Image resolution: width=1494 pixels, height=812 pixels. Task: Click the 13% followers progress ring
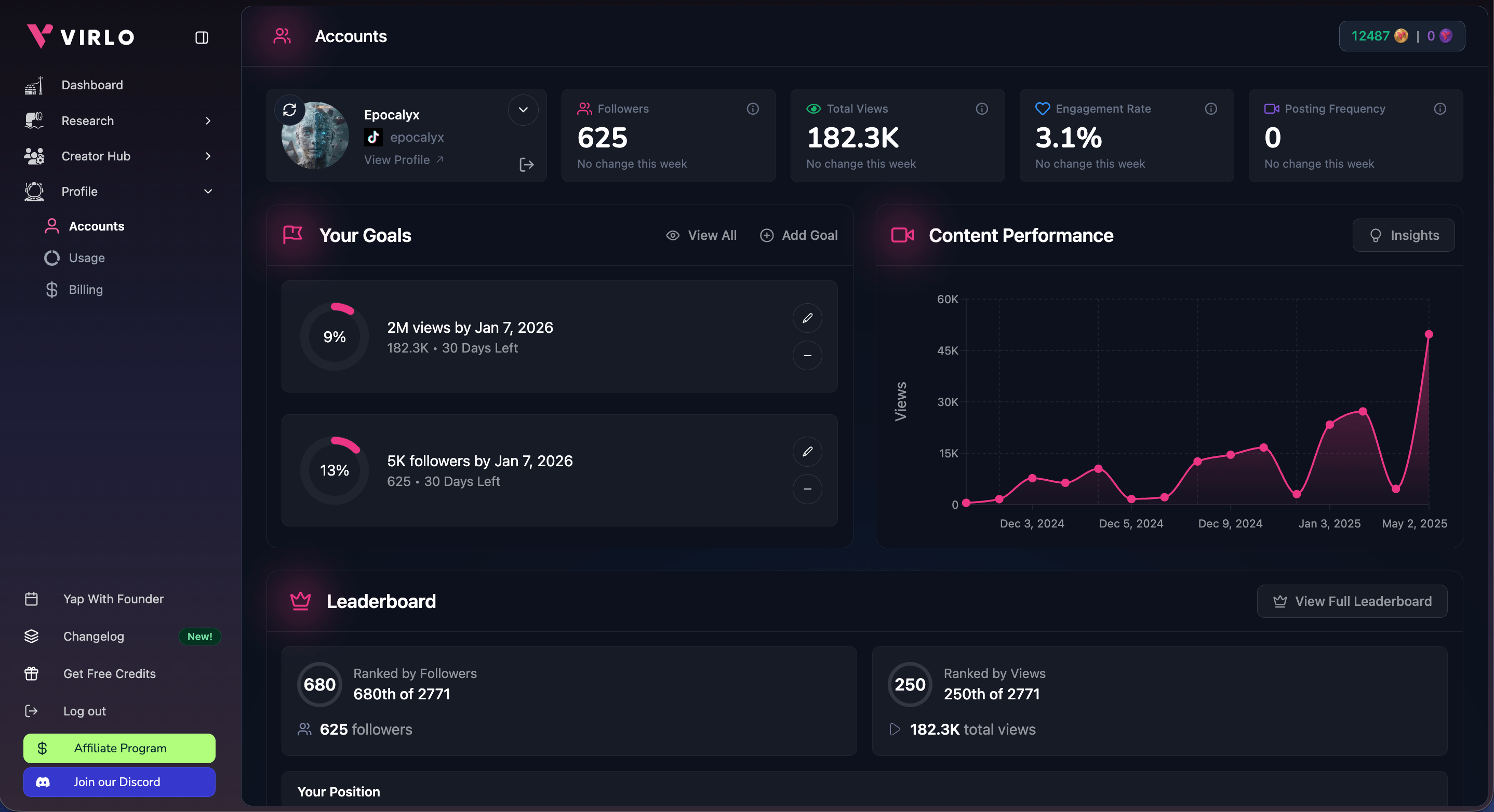[335, 470]
